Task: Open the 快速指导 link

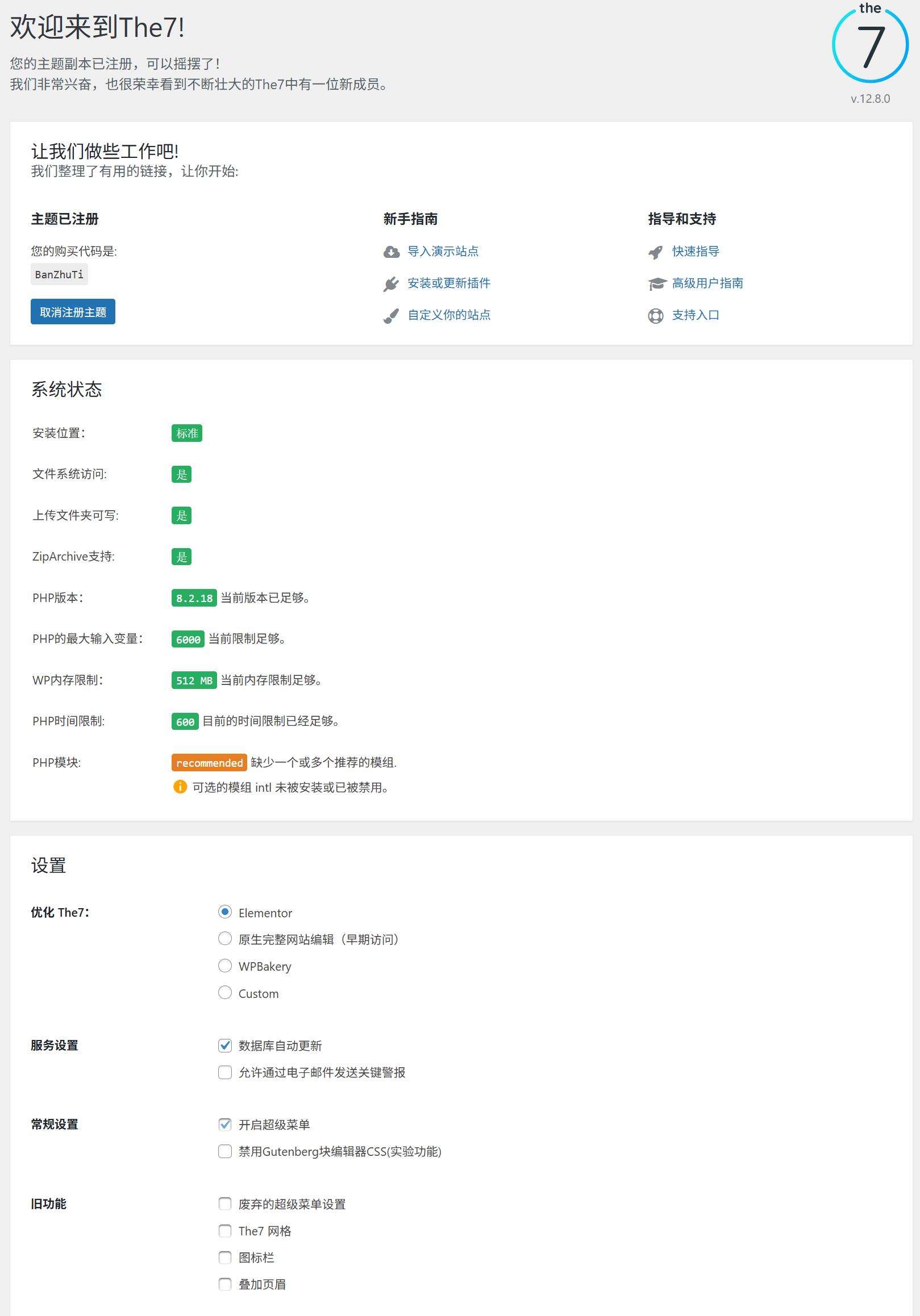Action: tap(696, 251)
